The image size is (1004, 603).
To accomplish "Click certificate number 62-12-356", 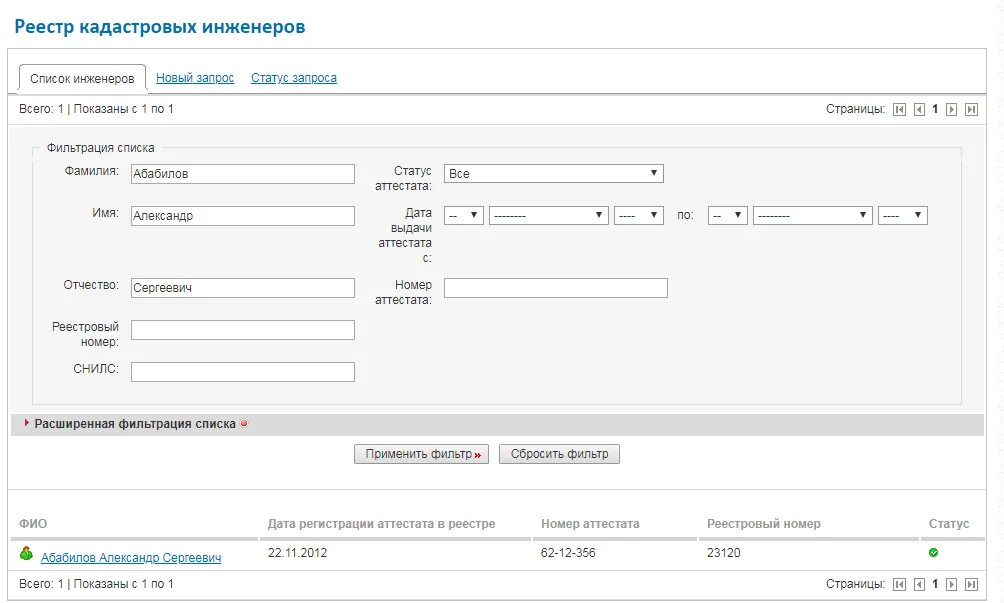I will click(x=568, y=552).
